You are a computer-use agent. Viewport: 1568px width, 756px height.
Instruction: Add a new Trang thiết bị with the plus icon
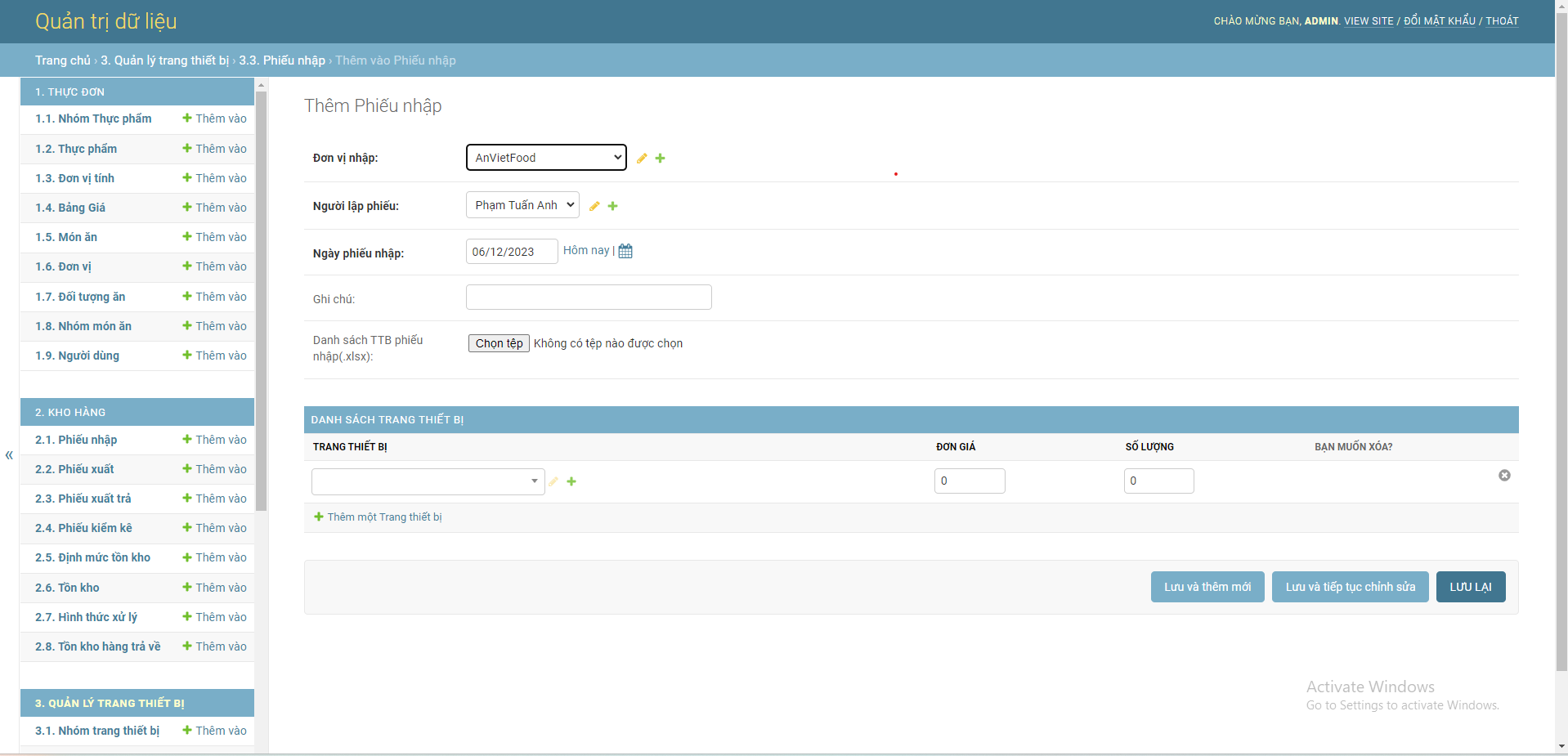(571, 482)
